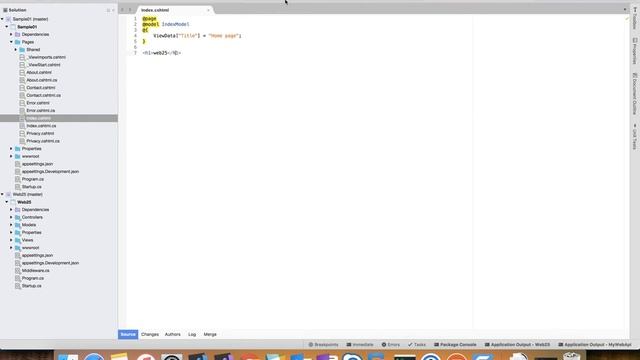
Task: Click the Shared folder icon
Action: pos(22,50)
